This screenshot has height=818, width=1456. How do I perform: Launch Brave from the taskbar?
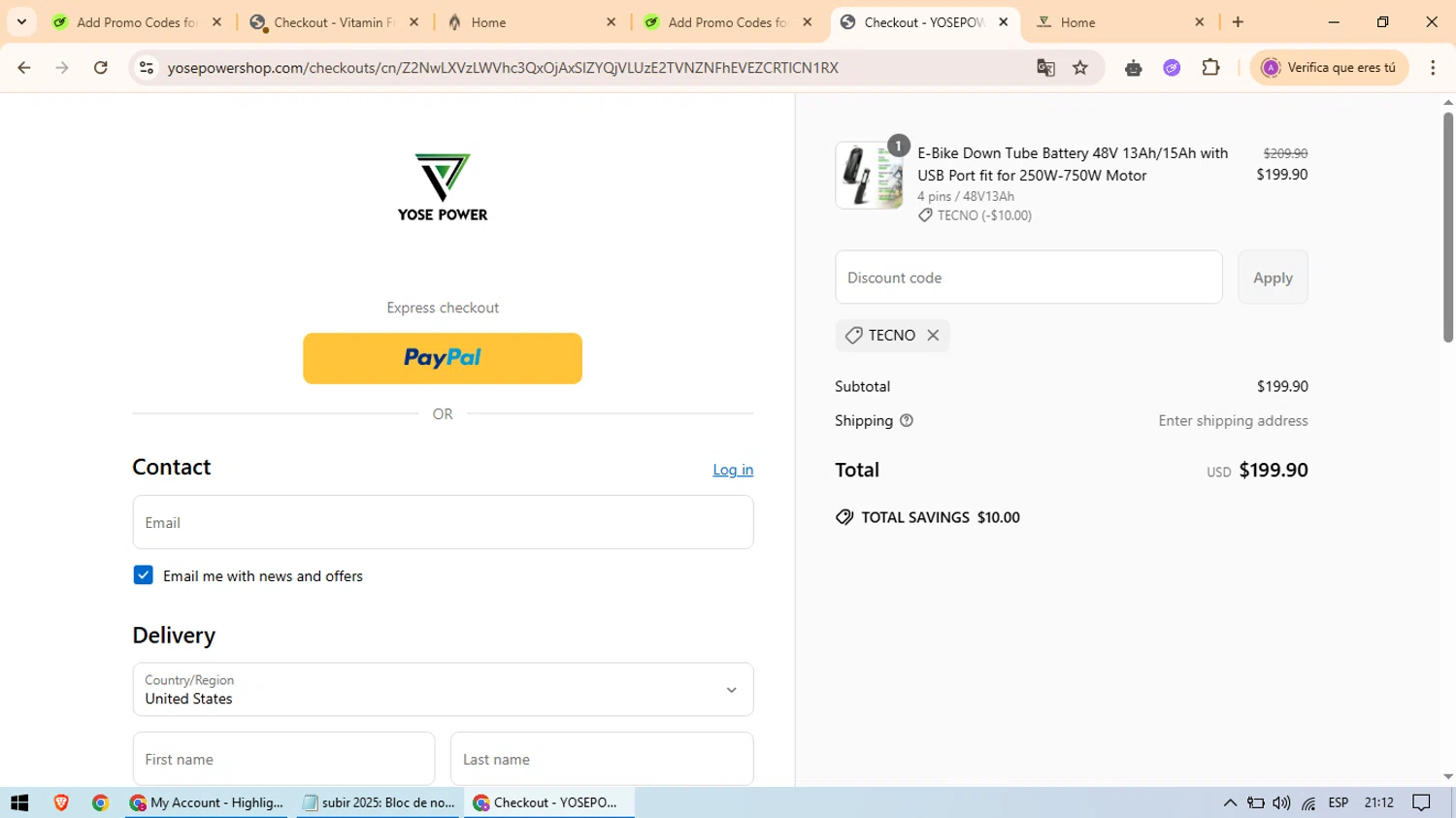coord(61,802)
